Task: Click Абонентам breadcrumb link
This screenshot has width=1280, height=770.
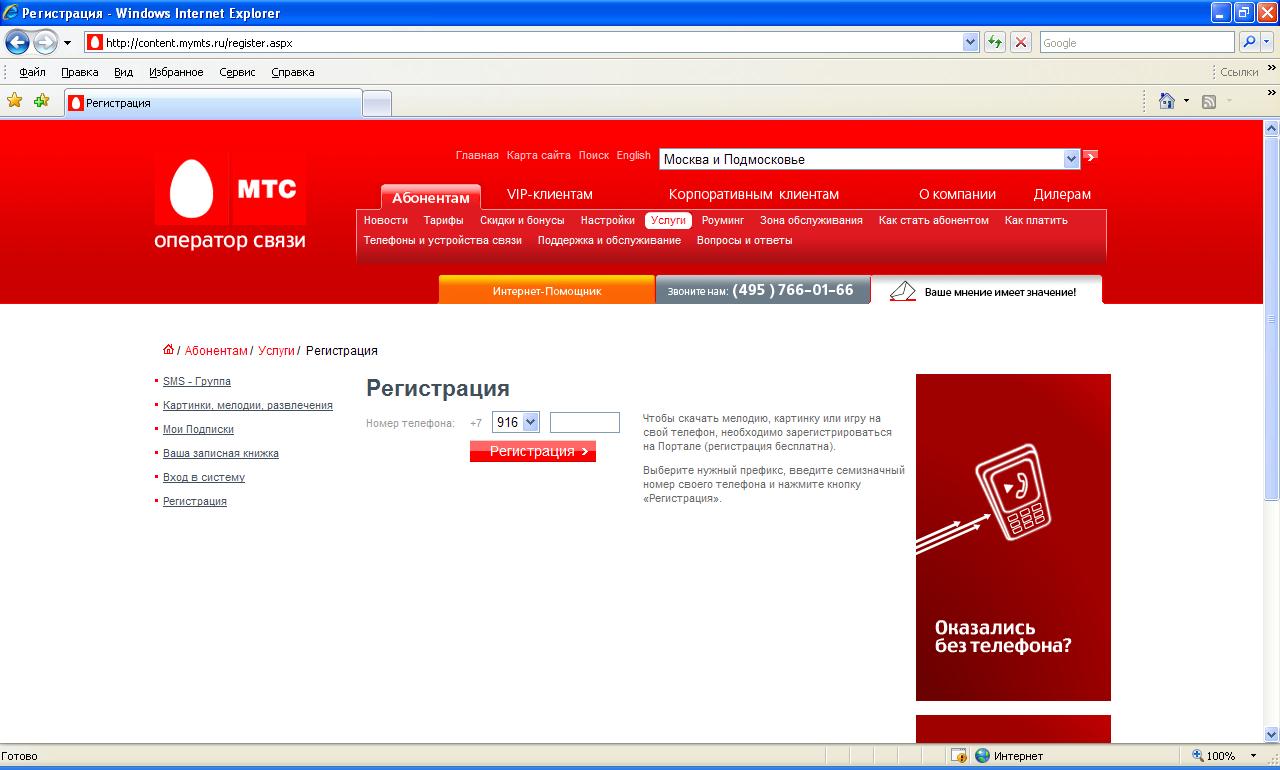Action: coord(216,351)
